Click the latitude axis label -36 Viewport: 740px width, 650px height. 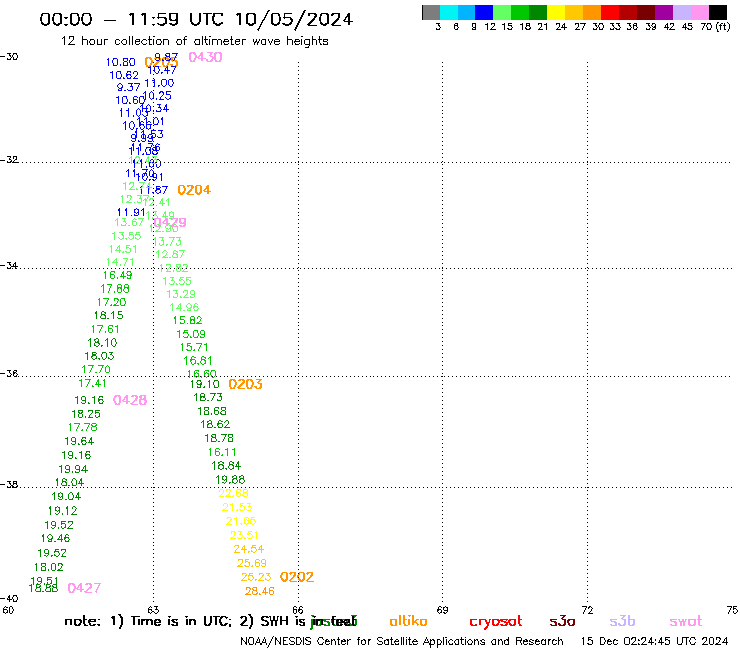(x=9, y=373)
